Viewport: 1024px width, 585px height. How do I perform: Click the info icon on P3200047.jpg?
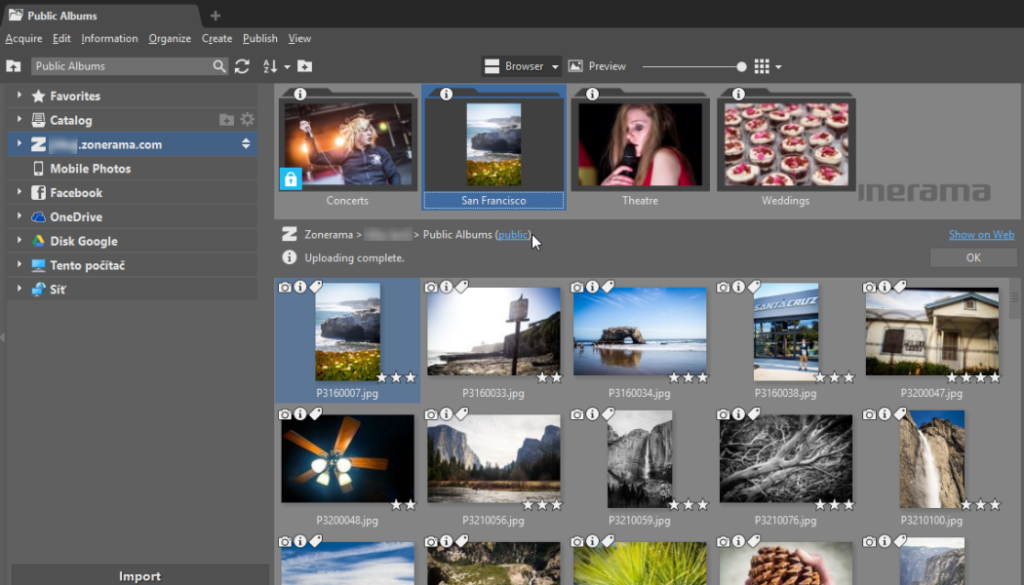click(x=884, y=287)
